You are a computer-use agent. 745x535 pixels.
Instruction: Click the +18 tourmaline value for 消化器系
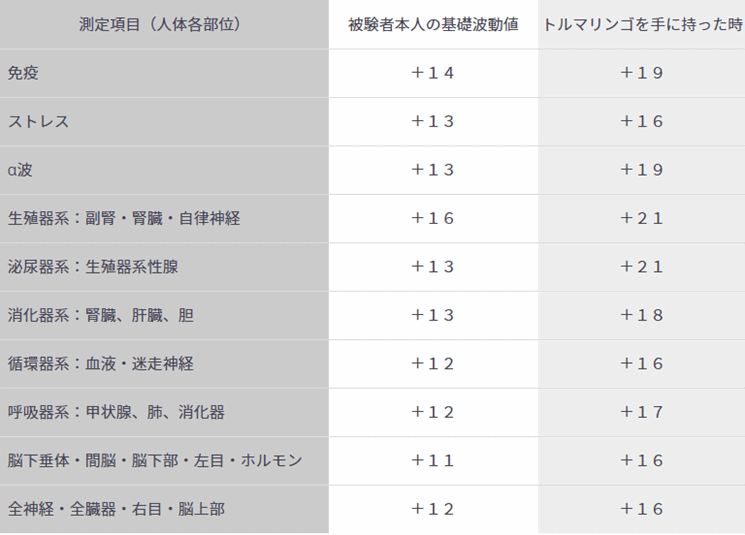[641, 315]
